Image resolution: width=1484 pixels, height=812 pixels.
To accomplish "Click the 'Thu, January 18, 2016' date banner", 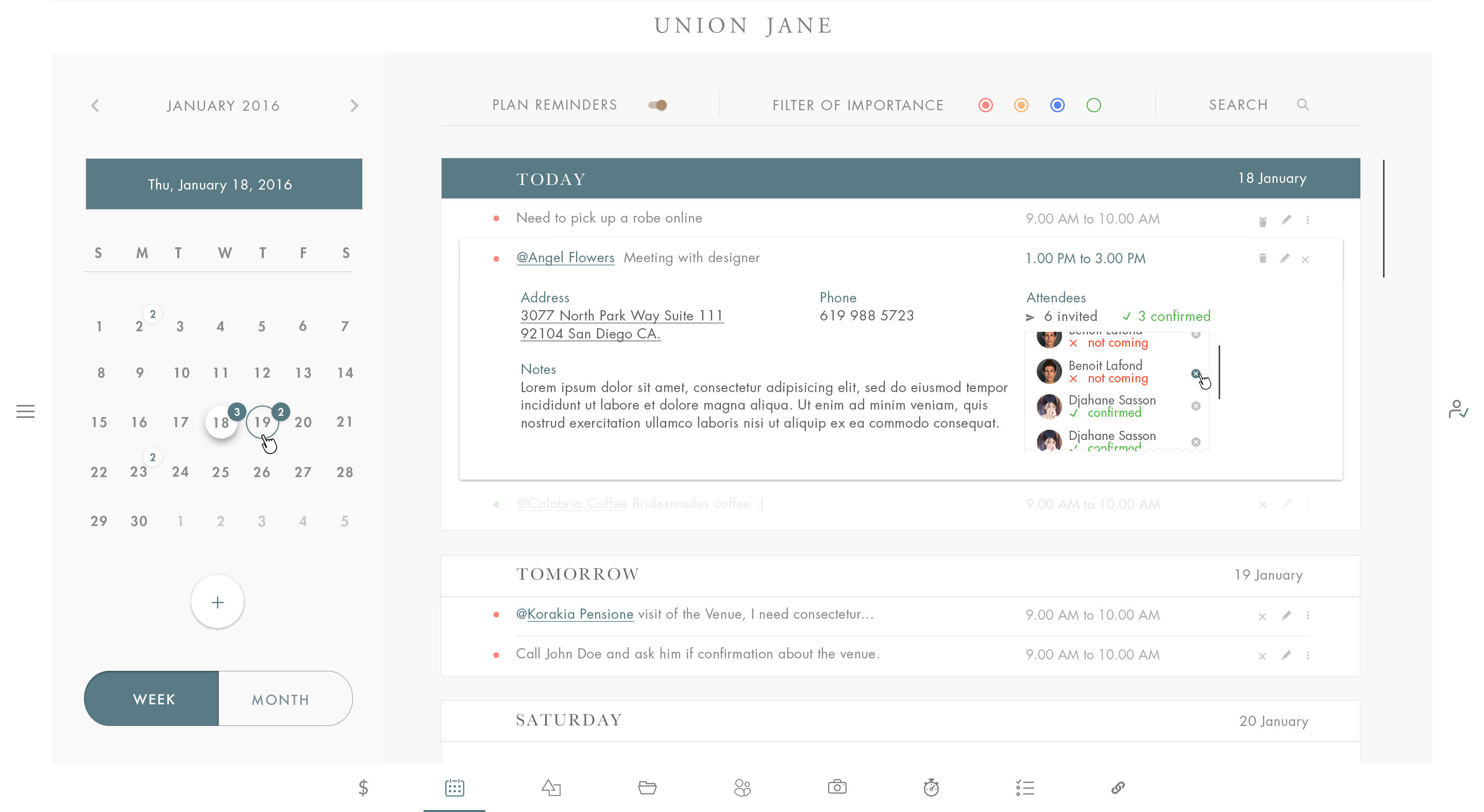I will [224, 184].
